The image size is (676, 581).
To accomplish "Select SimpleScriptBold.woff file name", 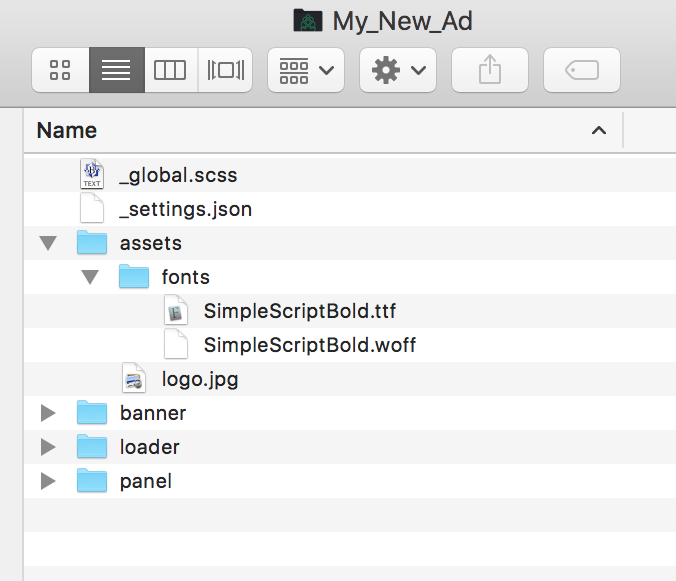I will pyautogui.click(x=310, y=345).
